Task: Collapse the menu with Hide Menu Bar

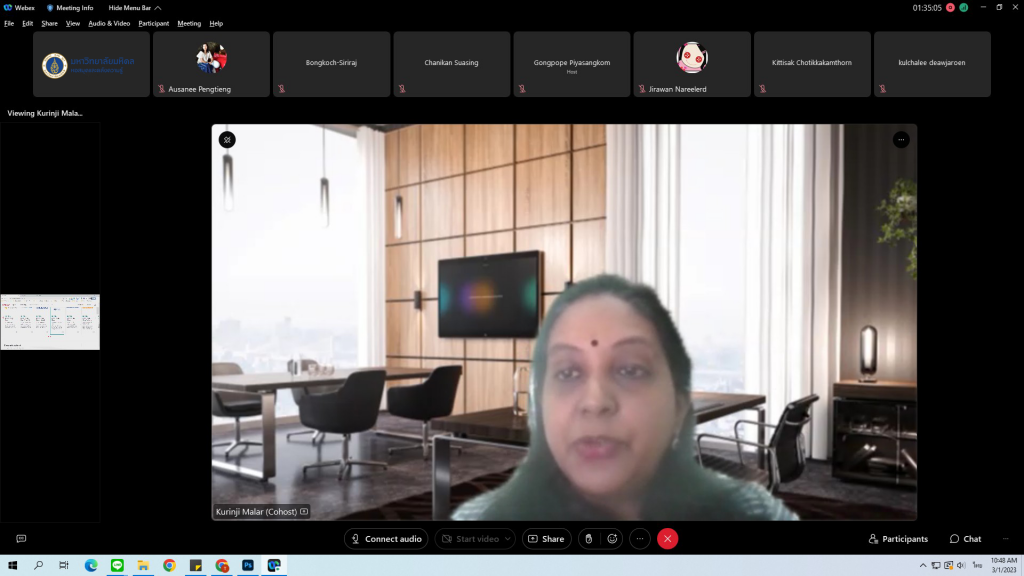Action: (134, 8)
